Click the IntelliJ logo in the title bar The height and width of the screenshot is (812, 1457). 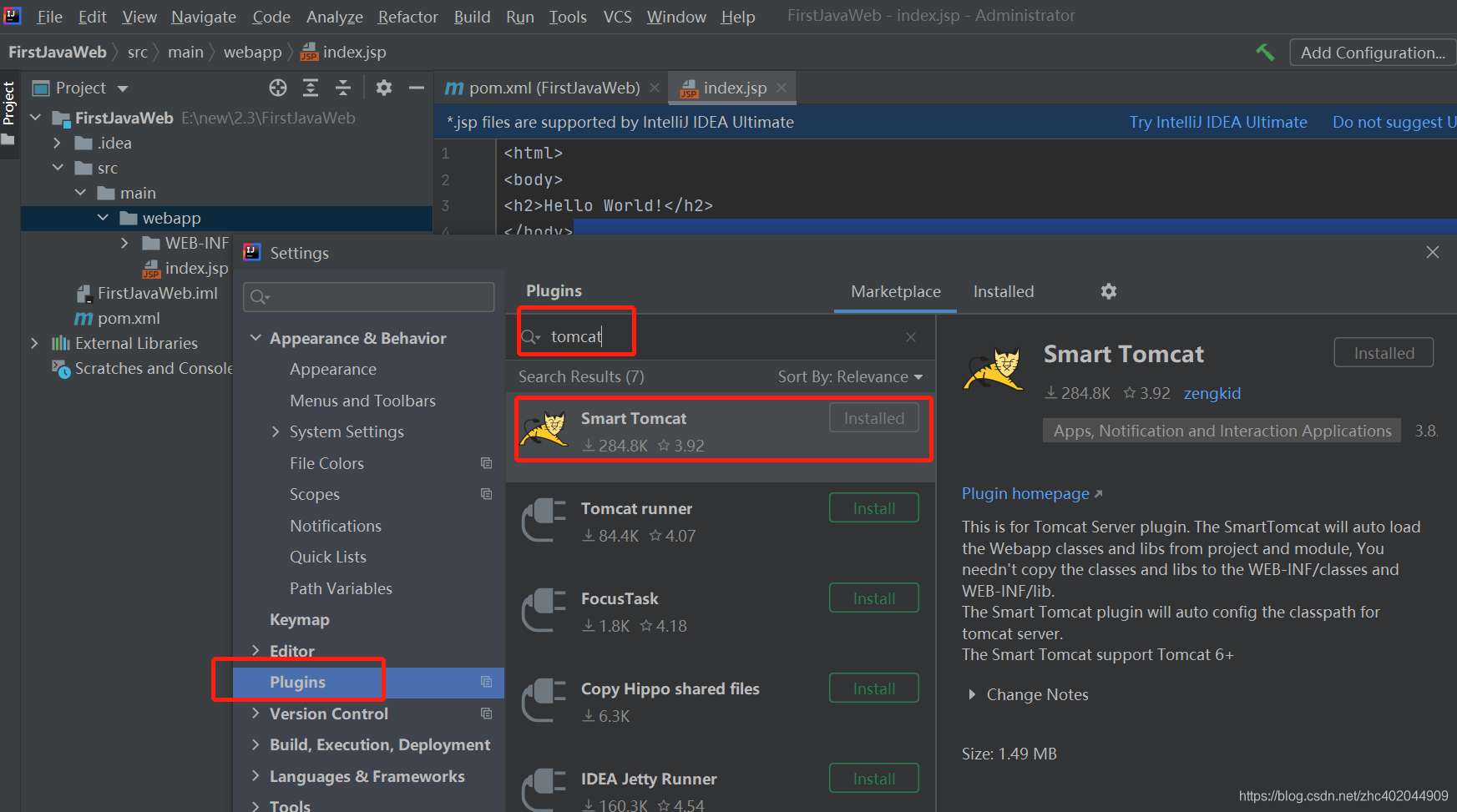pos(13,16)
